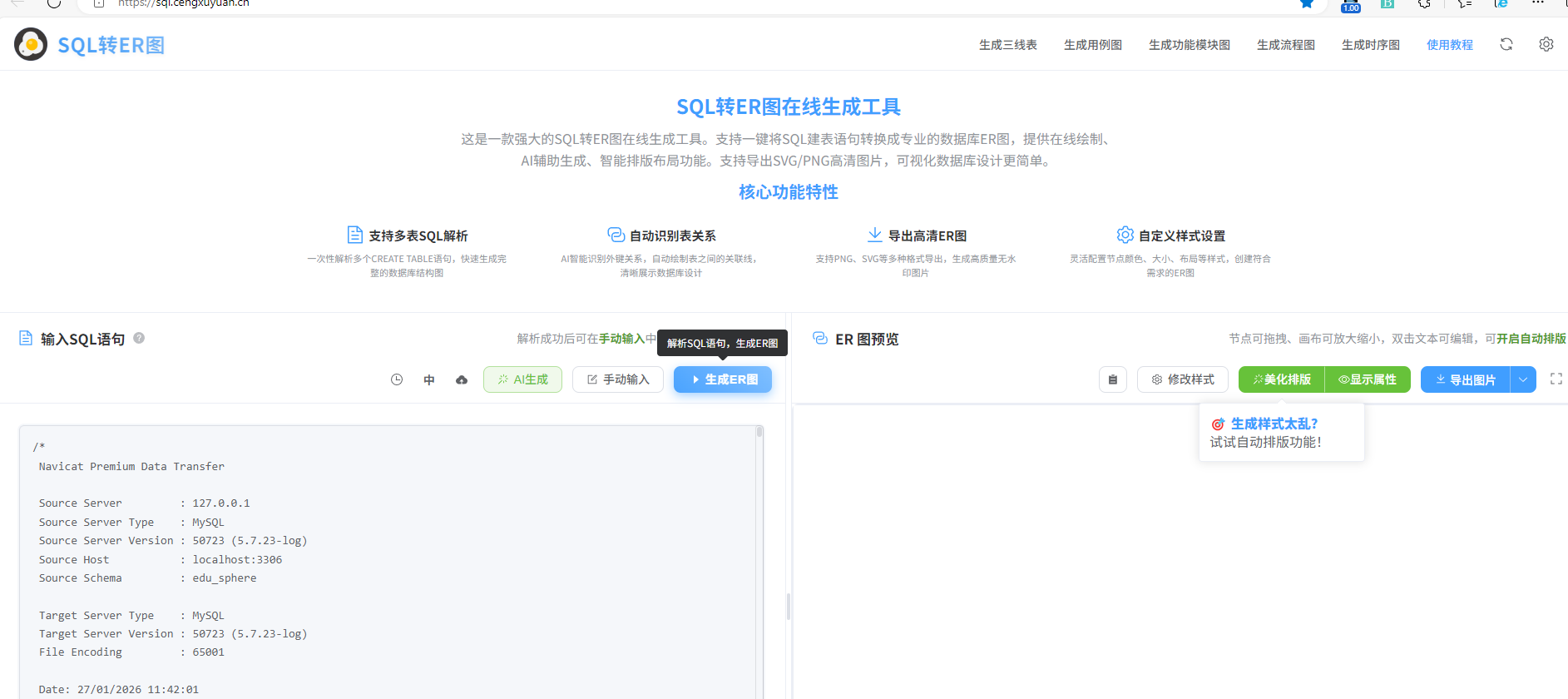This screenshot has width=1568, height=699.
Task: Click the link icon beside ER 图预览
Action: [819, 338]
